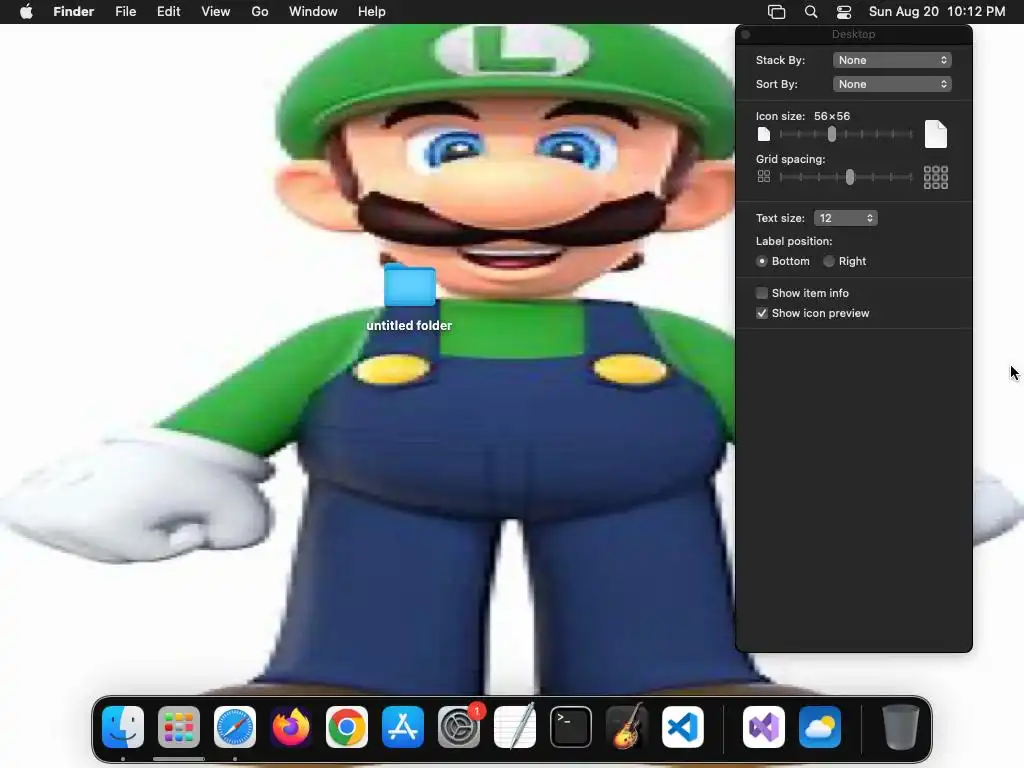Click the tight grid spacing icon
Image resolution: width=1024 pixels, height=768 pixels.
click(x=763, y=176)
